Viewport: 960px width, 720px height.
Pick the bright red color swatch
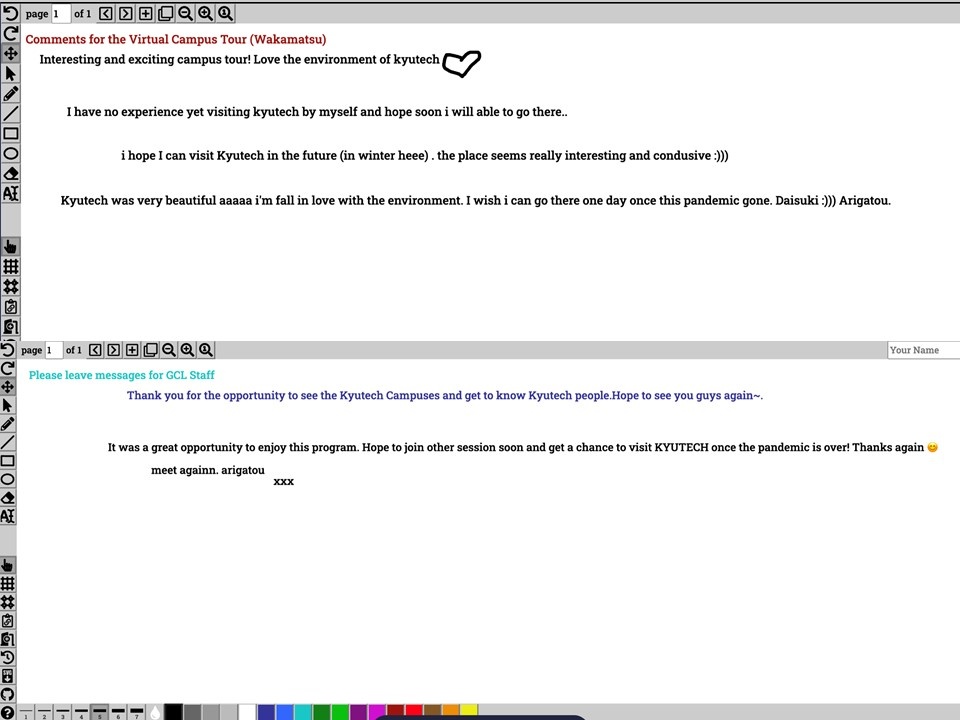pos(414,711)
